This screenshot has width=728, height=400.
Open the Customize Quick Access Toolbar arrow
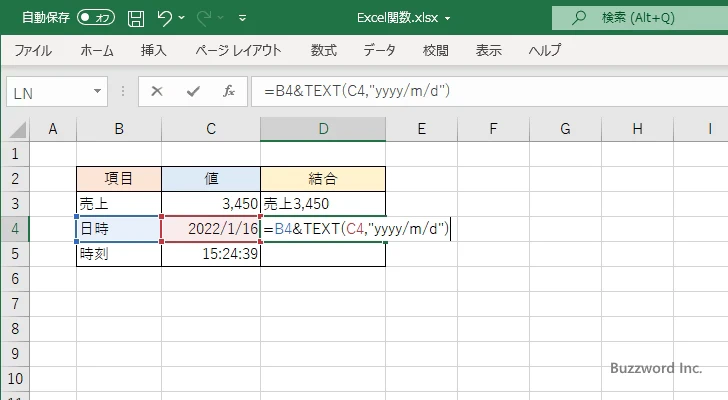(x=242, y=18)
